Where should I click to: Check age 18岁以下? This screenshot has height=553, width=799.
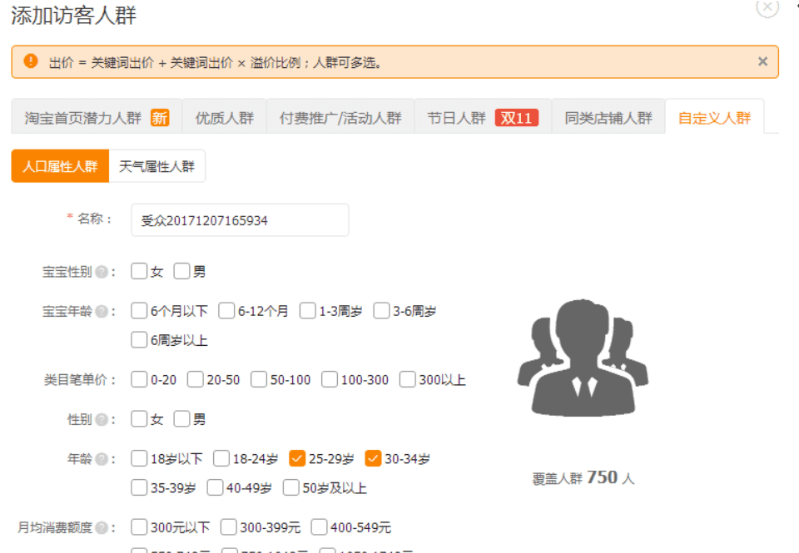139,458
